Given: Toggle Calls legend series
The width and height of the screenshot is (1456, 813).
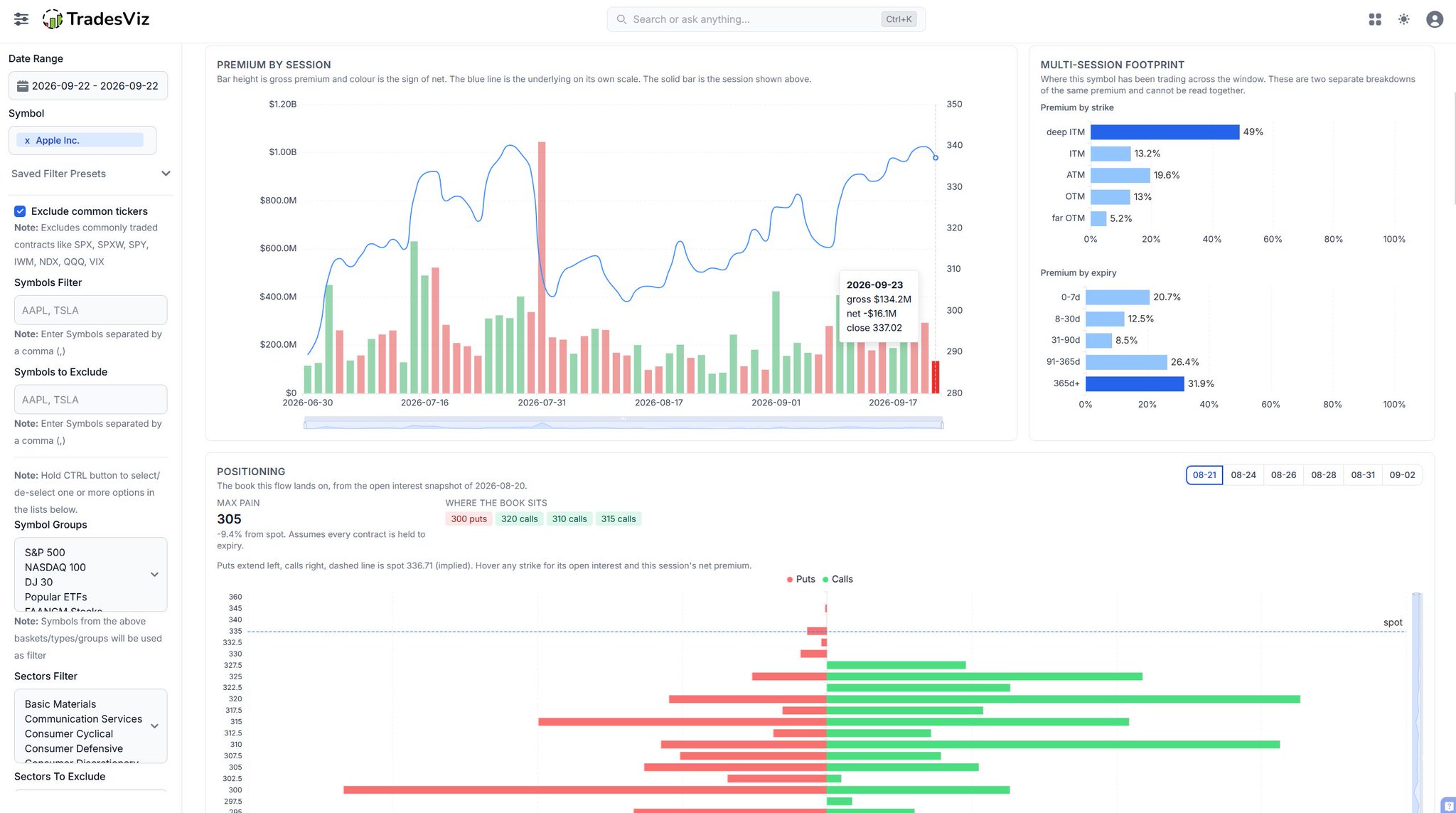Looking at the screenshot, I should pyautogui.click(x=837, y=579).
